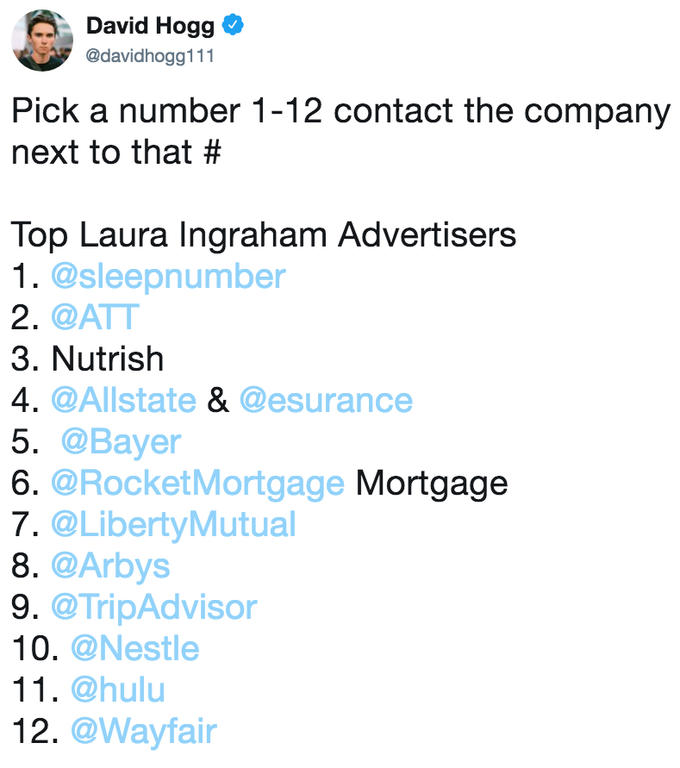The image size is (680, 768).
Task: Open the @Bayer mention link
Action: [121, 442]
